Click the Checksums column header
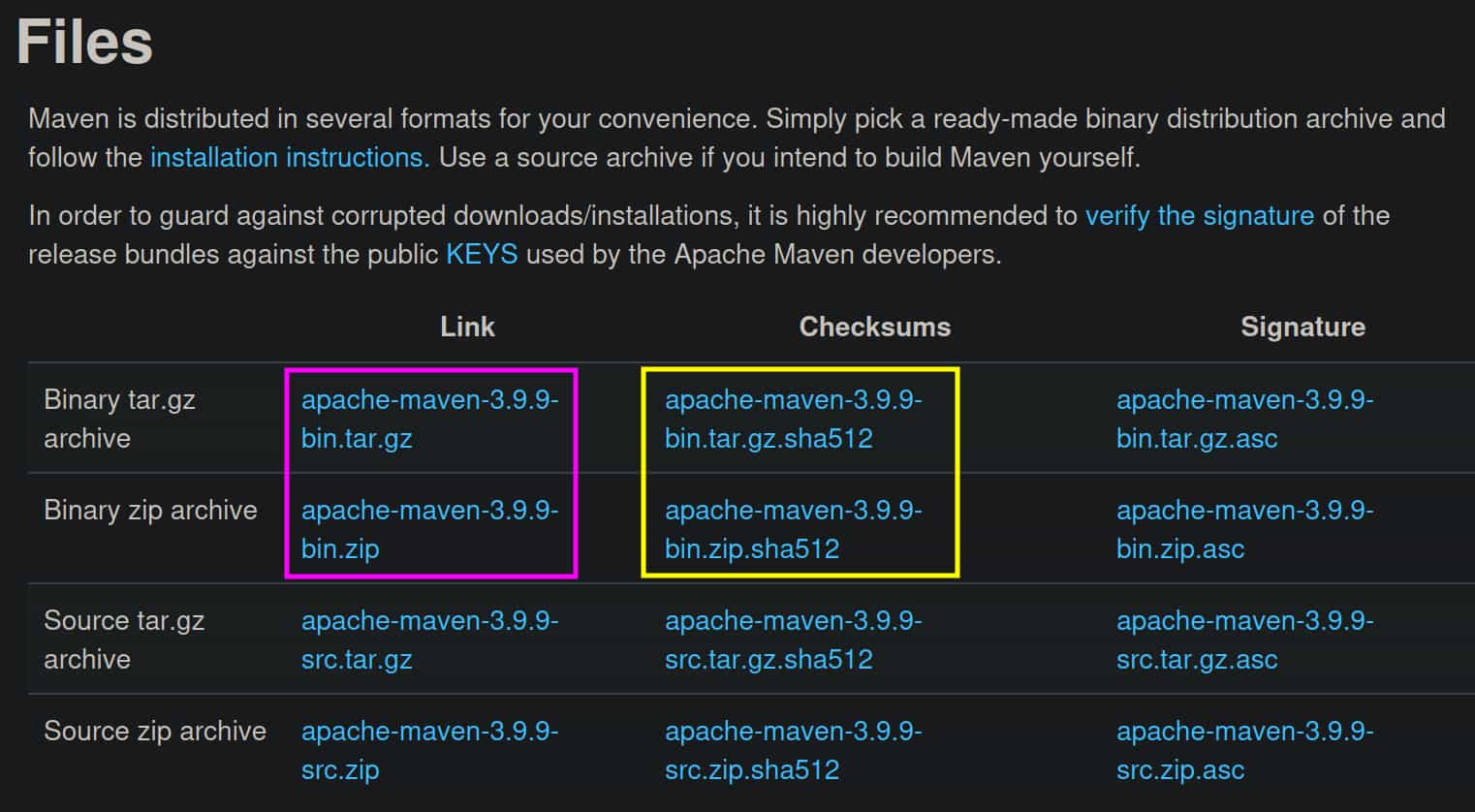This screenshot has height=812, width=1475. (x=874, y=327)
